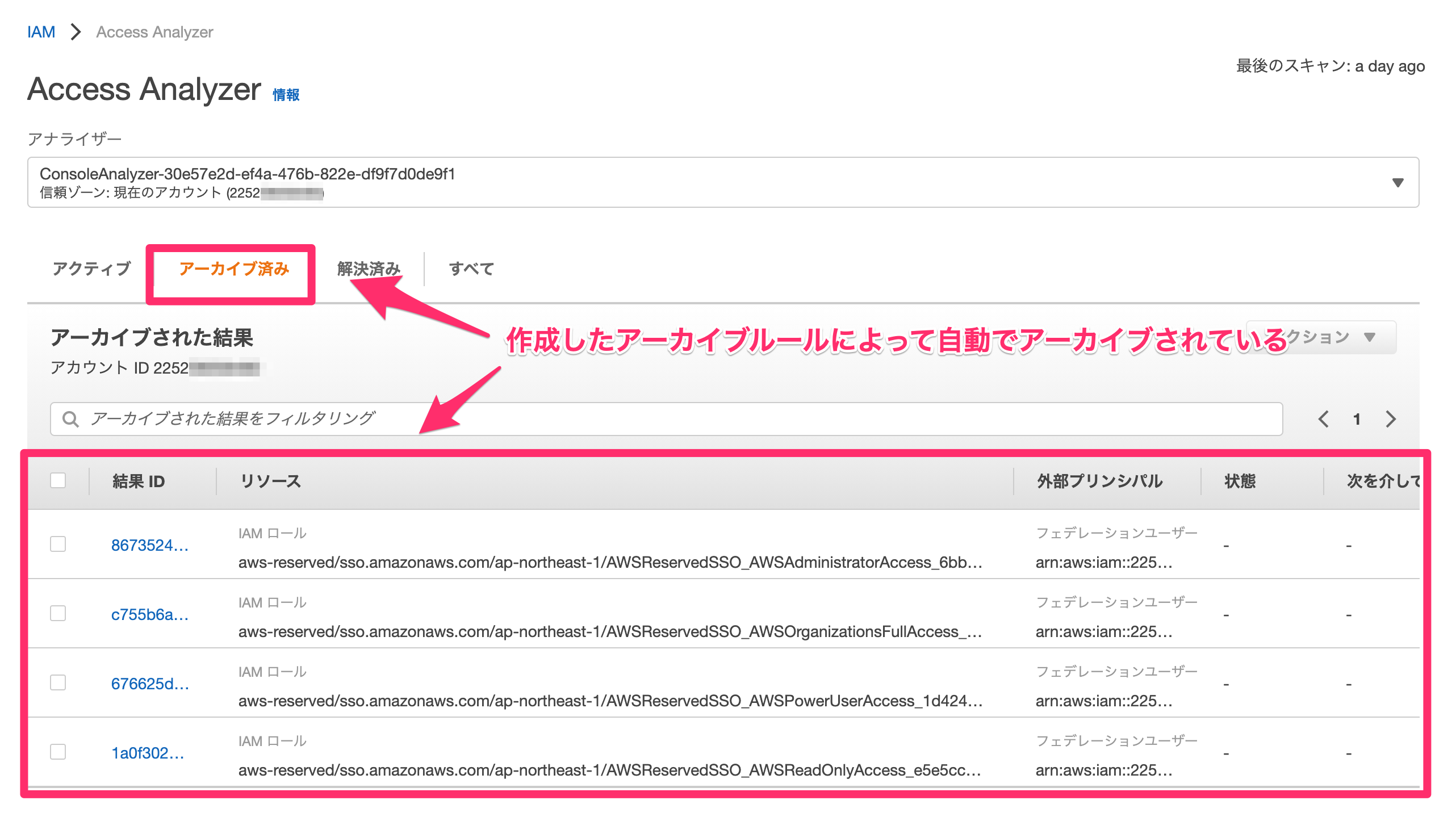Open finding ID 676625d…
The height and width of the screenshot is (821, 1456).
(x=150, y=684)
